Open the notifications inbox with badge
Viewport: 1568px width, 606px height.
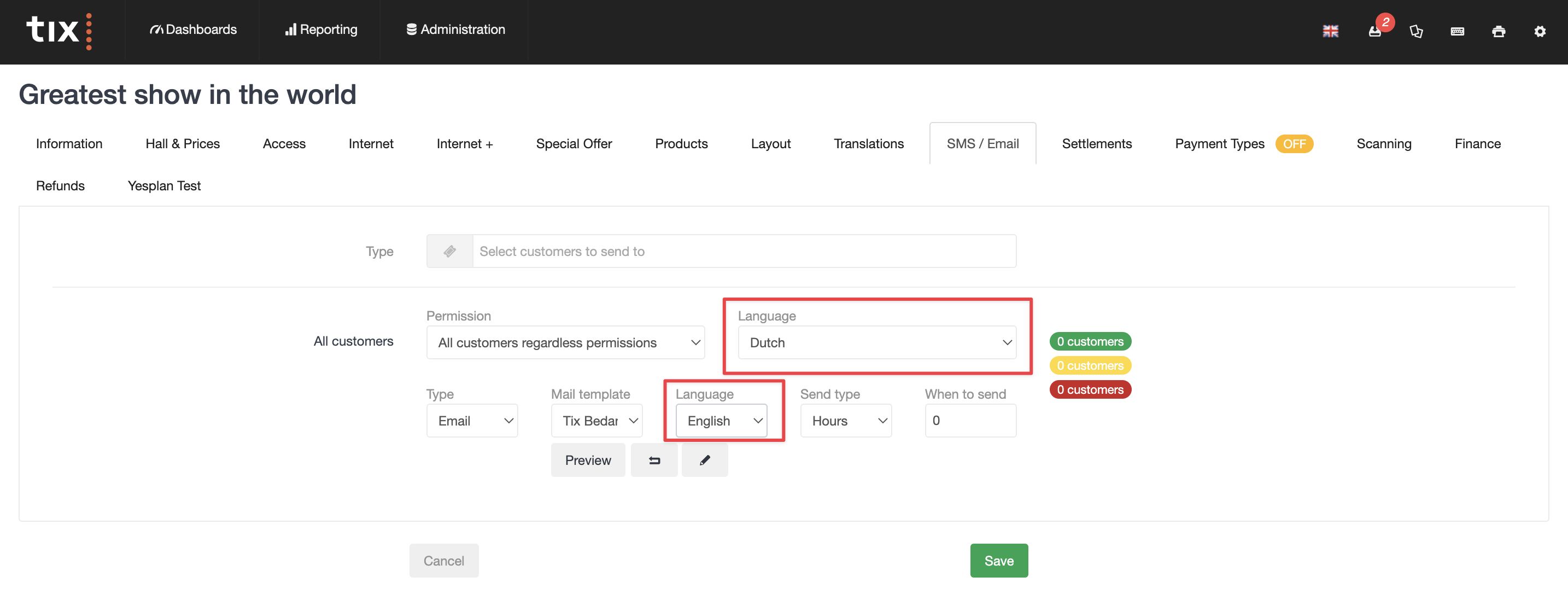point(1374,31)
